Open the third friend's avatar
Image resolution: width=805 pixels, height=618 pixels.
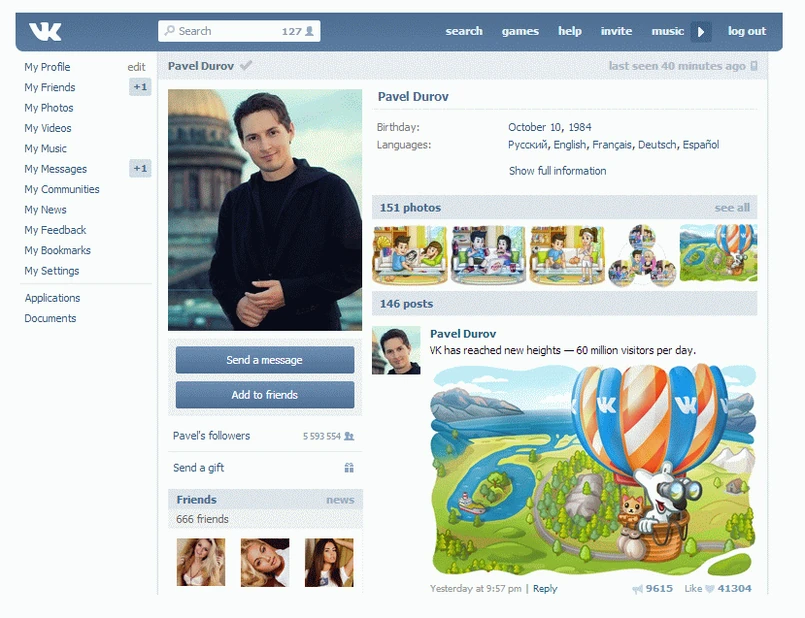(329, 562)
